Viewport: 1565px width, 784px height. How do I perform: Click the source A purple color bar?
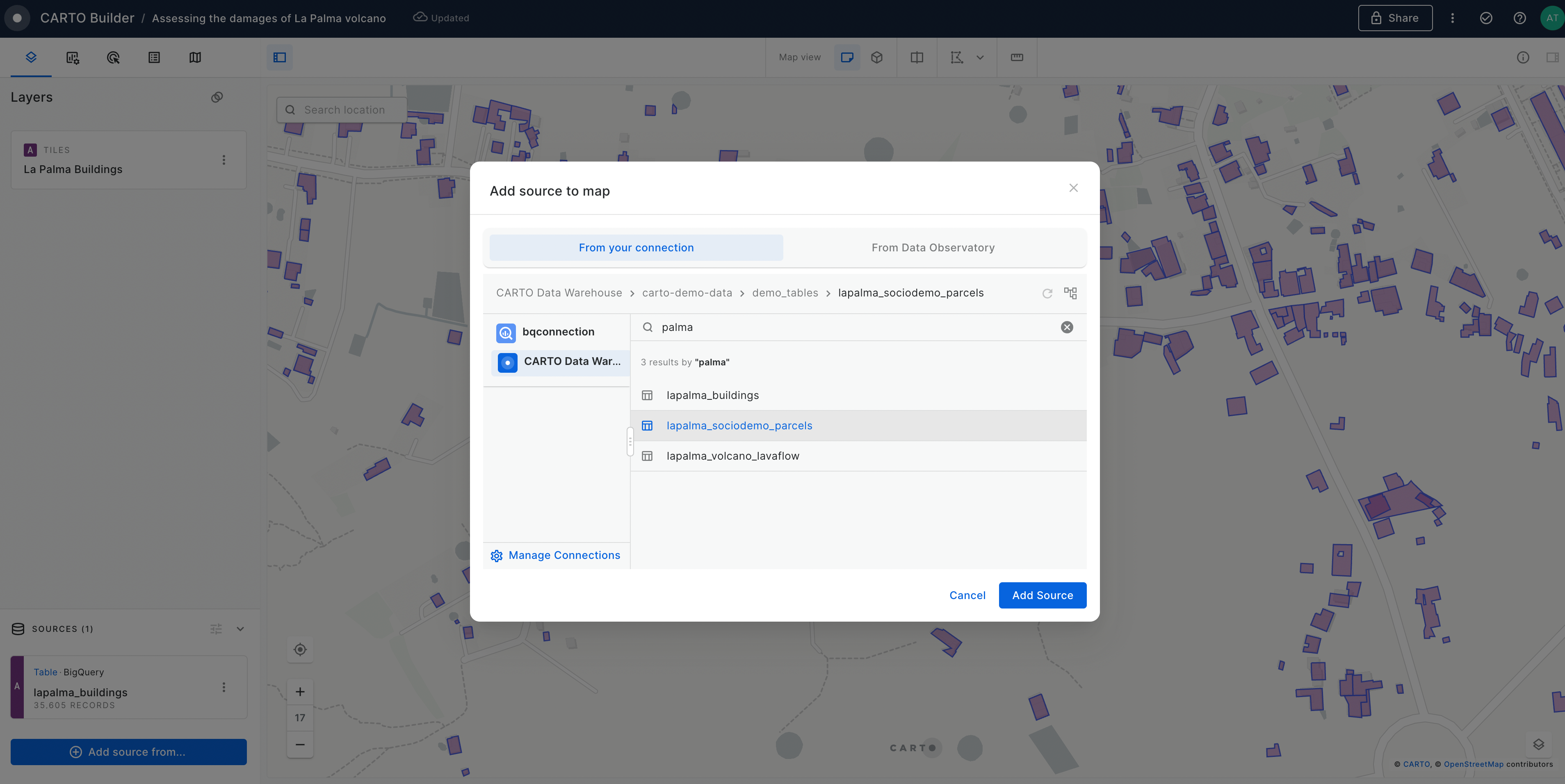pos(17,687)
